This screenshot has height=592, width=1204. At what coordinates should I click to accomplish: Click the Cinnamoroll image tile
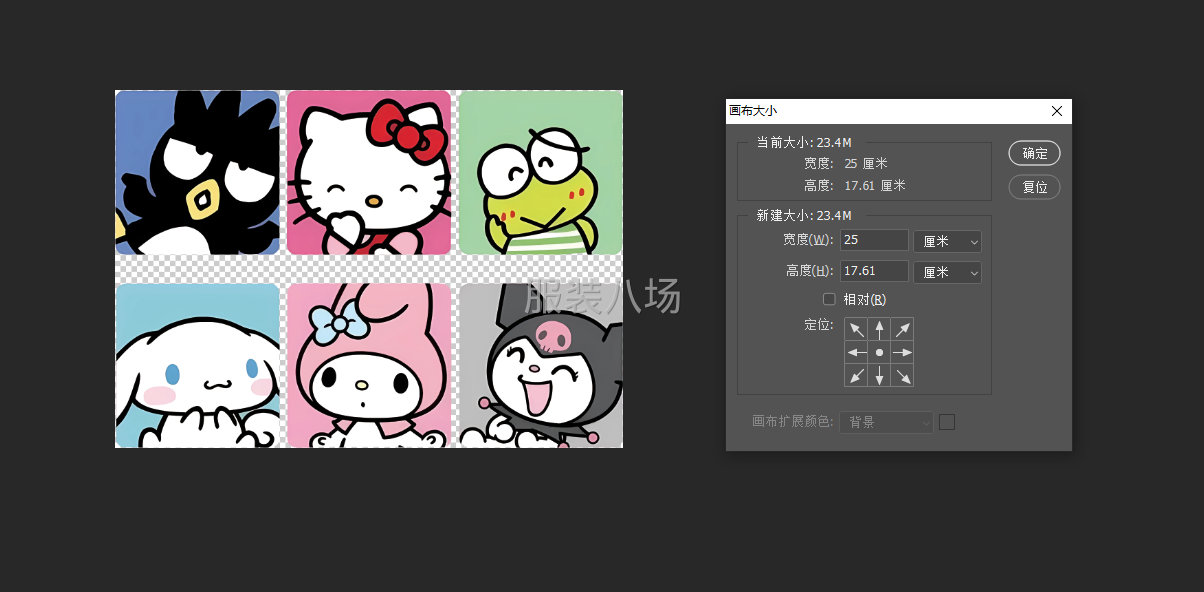pos(197,365)
